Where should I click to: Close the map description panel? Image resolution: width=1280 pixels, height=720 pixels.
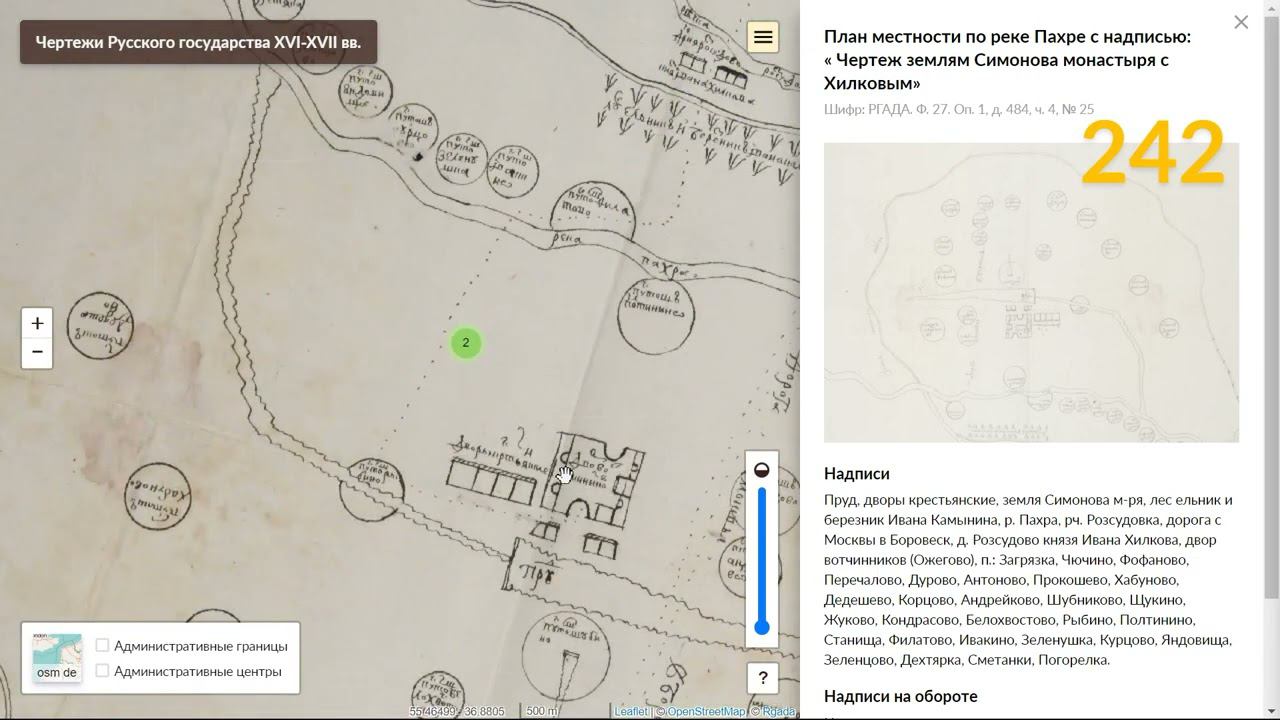(1241, 22)
